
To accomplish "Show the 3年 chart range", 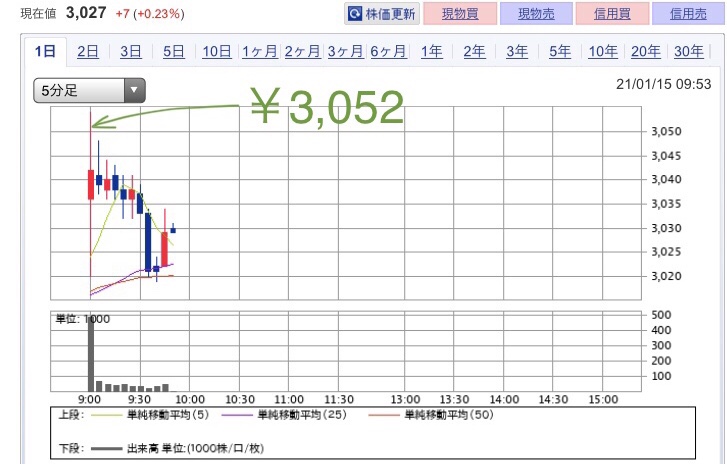I will click(x=517, y=51).
